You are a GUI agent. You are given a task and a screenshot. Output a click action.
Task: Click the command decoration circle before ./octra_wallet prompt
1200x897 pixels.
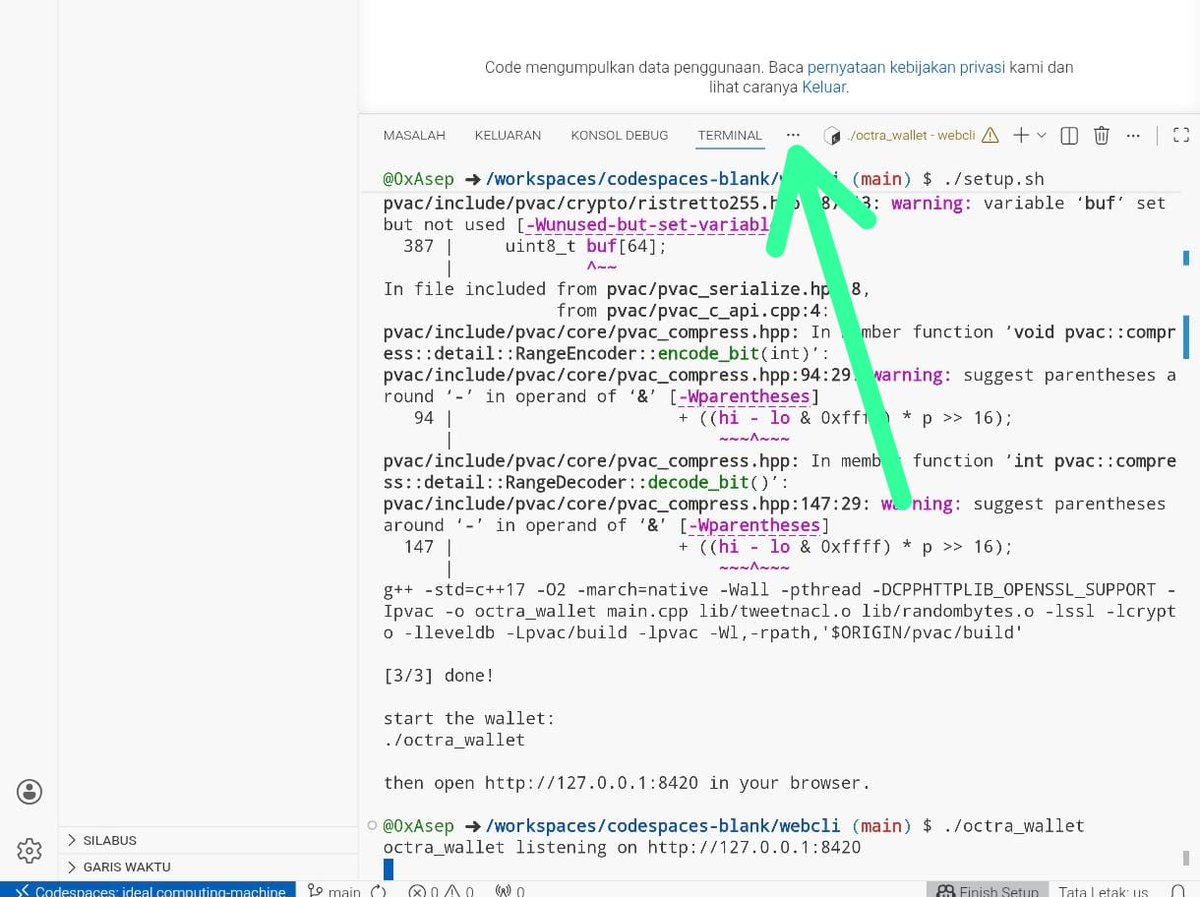372,826
